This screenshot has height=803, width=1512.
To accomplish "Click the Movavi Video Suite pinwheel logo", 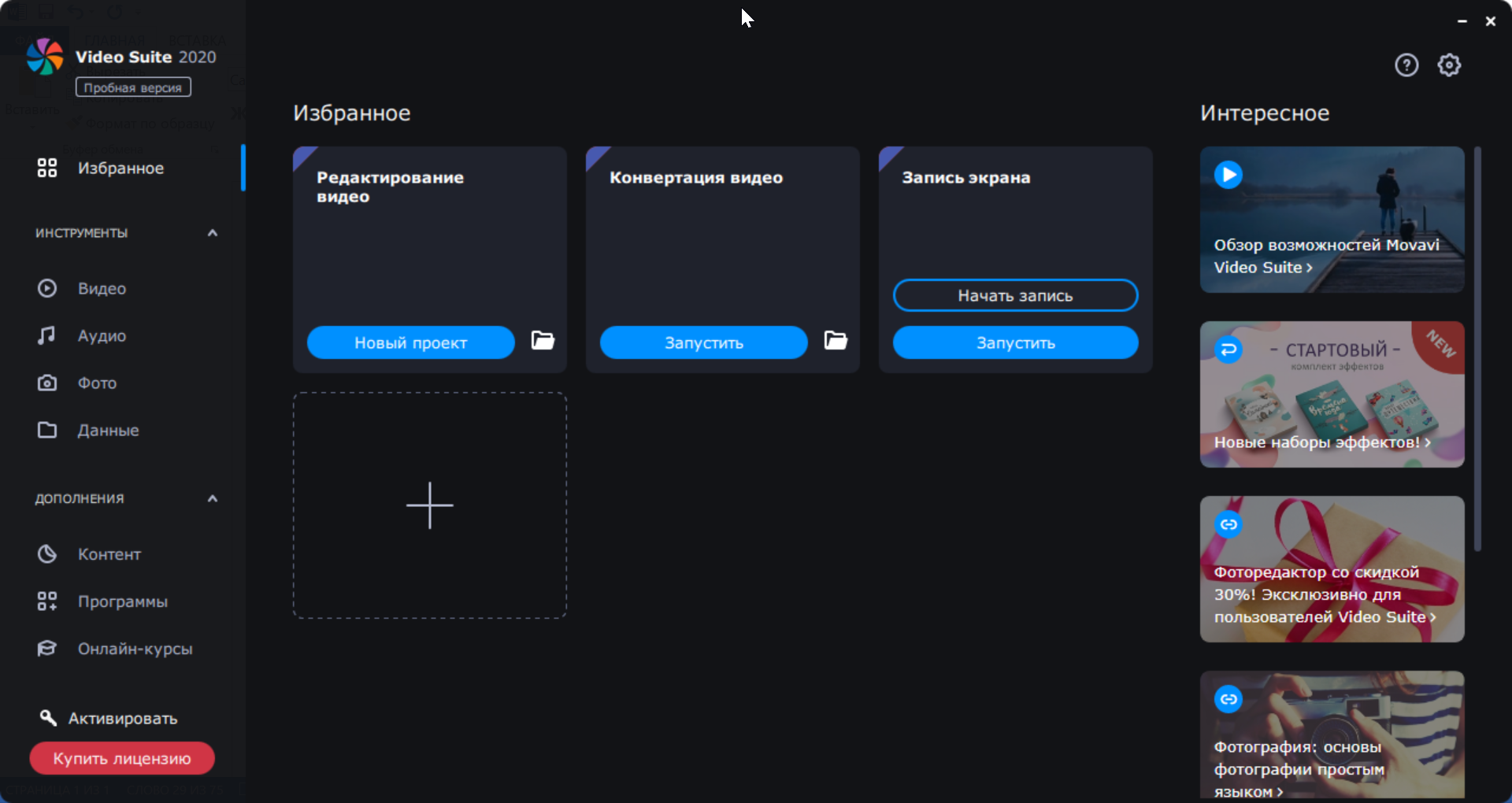I will tap(45, 57).
